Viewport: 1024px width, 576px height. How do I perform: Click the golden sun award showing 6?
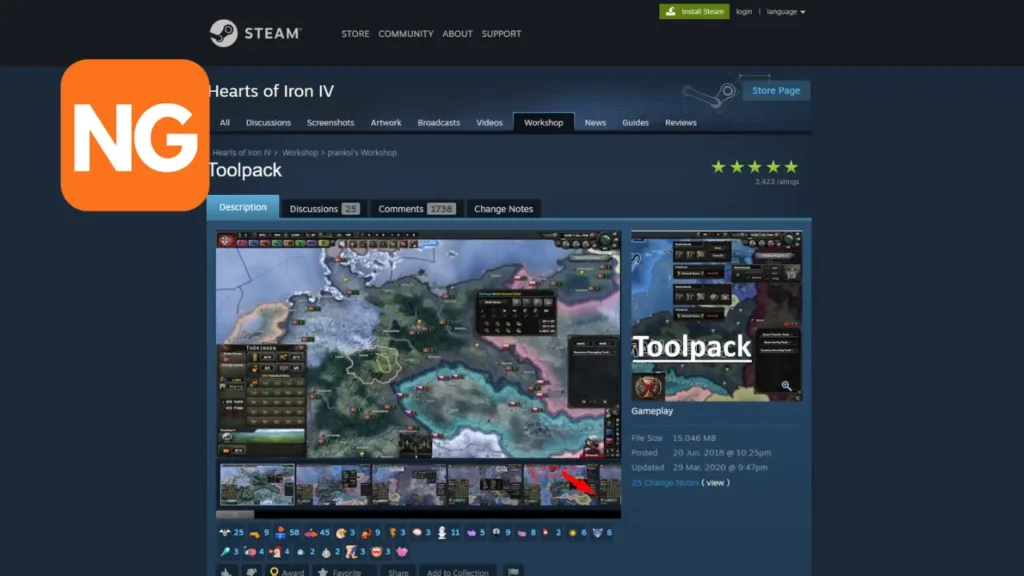coord(573,533)
